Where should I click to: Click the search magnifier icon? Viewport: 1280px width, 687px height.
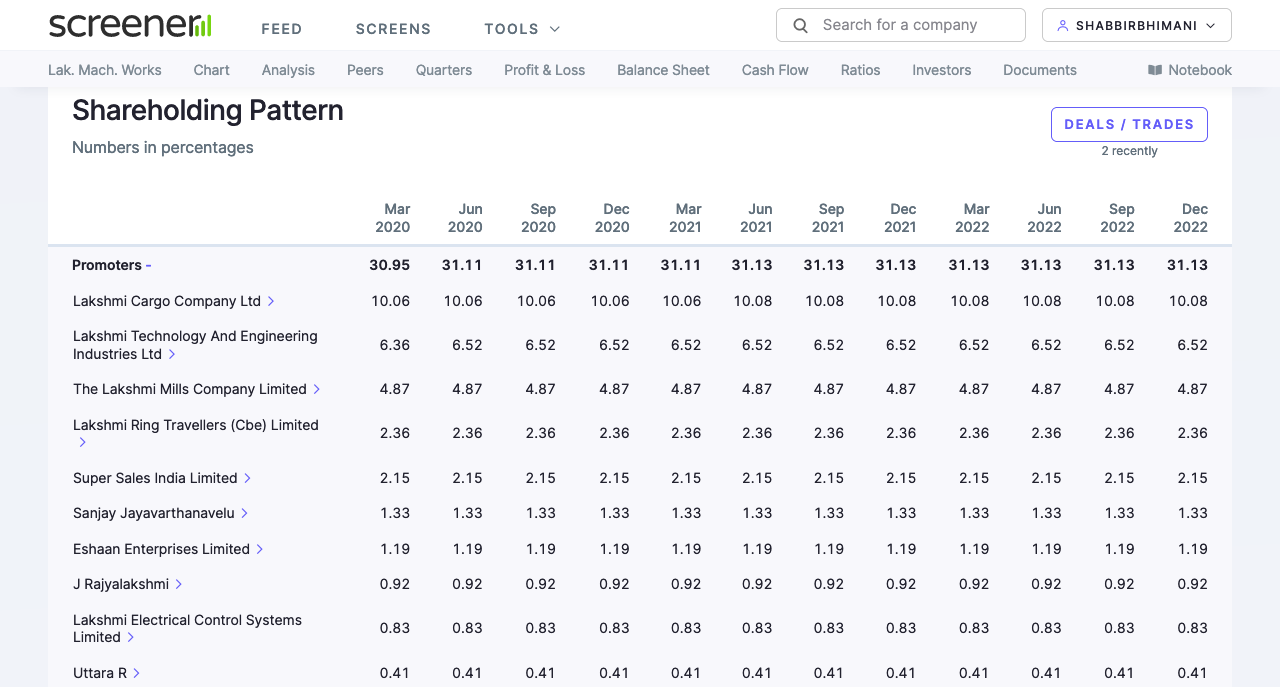point(800,26)
